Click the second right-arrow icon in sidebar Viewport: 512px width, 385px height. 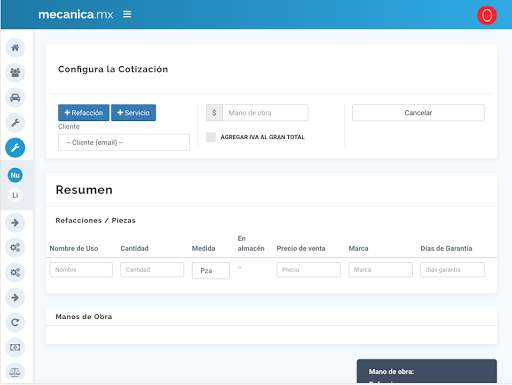pyautogui.click(x=15, y=298)
